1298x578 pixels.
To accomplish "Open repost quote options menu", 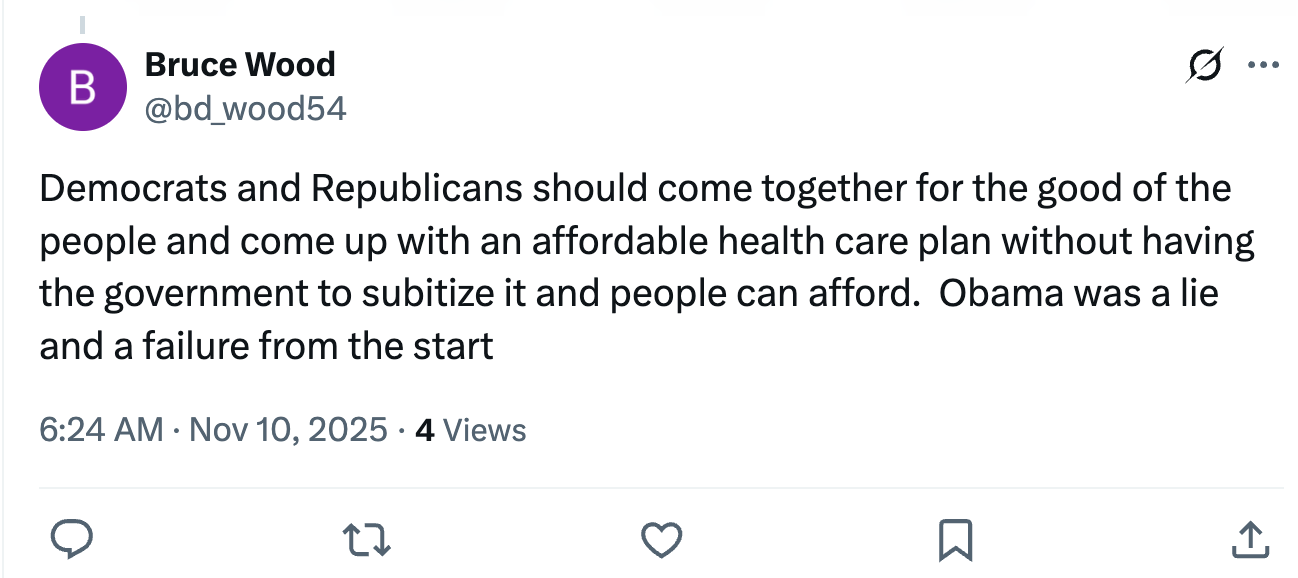I will pos(366,538).
